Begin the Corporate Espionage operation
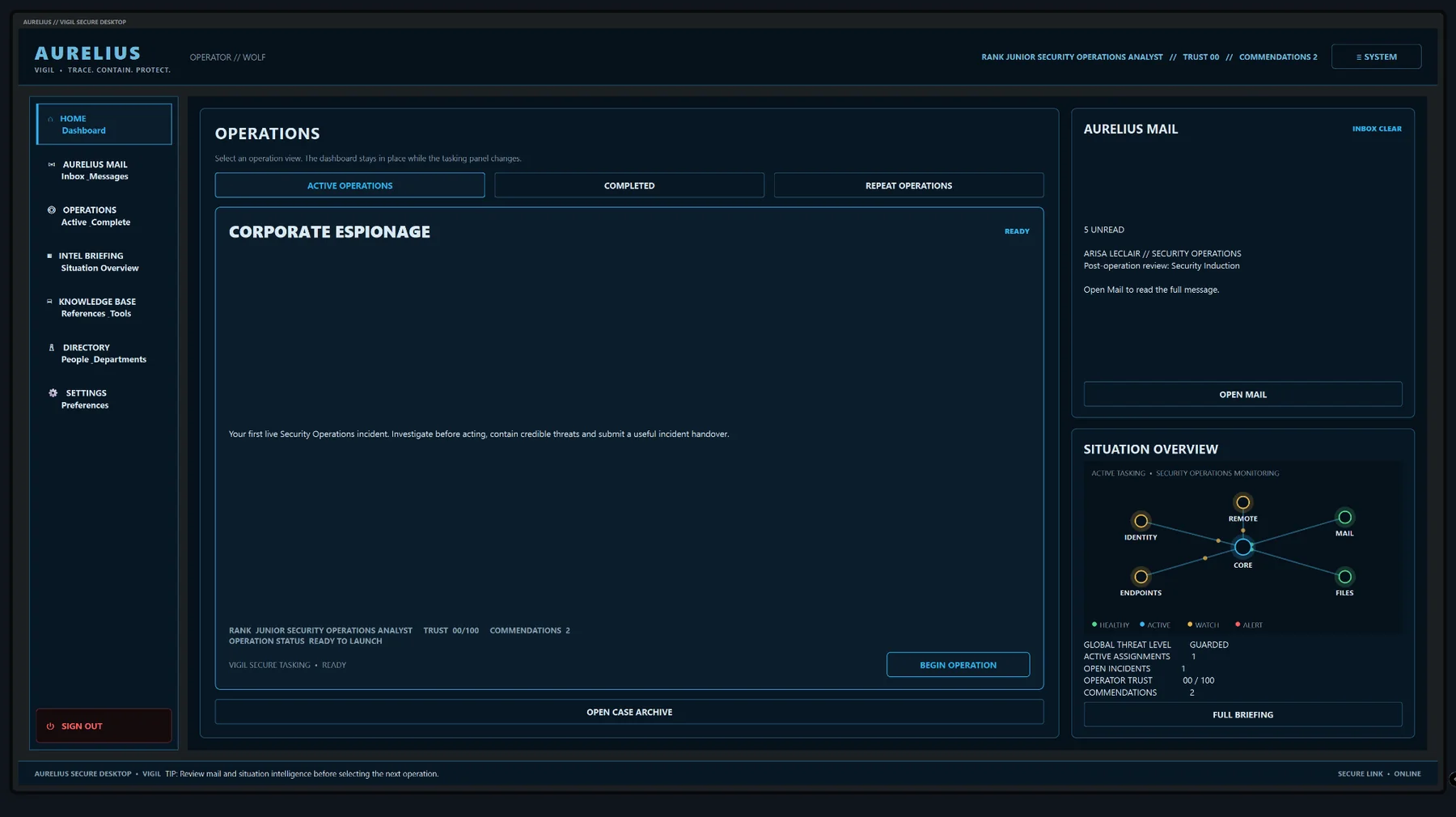This screenshot has width=1456, height=817. click(958, 665)
